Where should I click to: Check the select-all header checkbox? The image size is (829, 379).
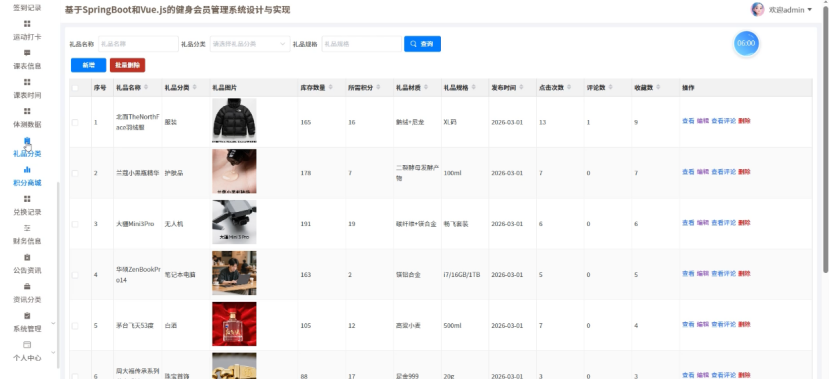(75, 88)
